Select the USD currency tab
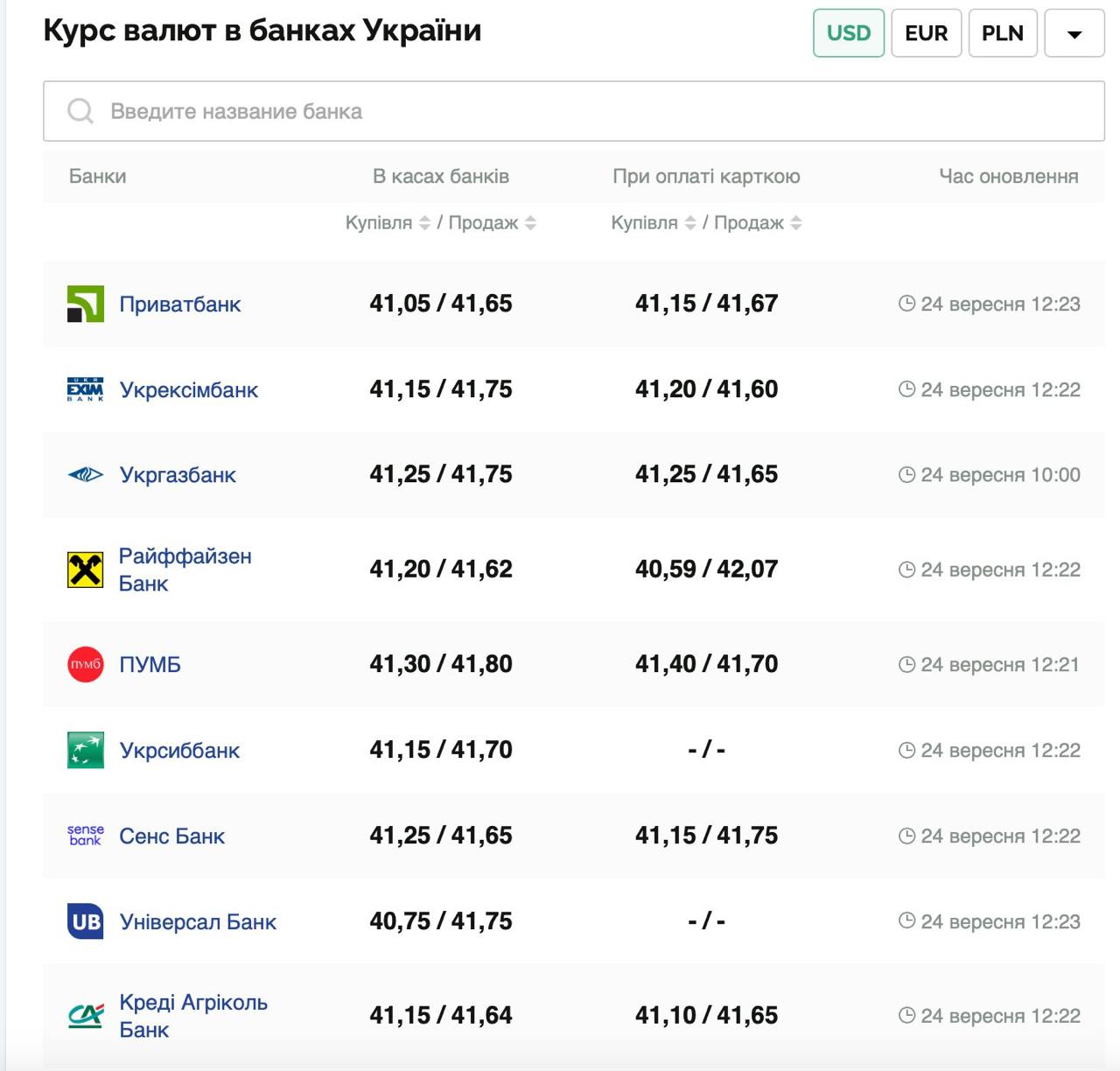1120x1071 pixels. 848,33
